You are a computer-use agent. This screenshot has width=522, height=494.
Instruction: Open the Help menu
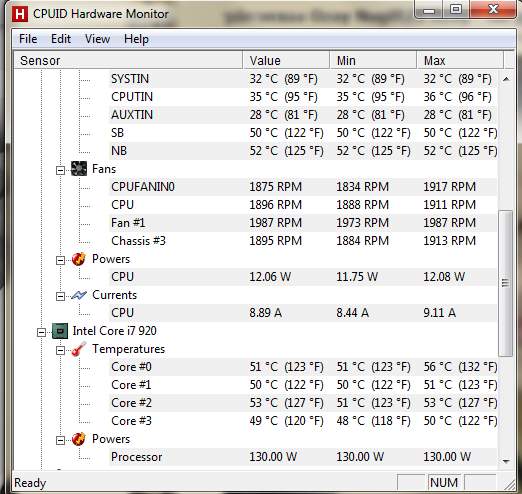(136, 39)
